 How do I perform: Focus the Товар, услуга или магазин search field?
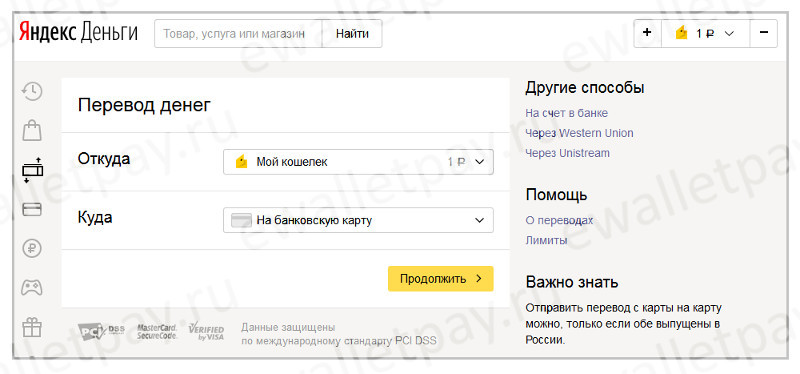(238, 34)
